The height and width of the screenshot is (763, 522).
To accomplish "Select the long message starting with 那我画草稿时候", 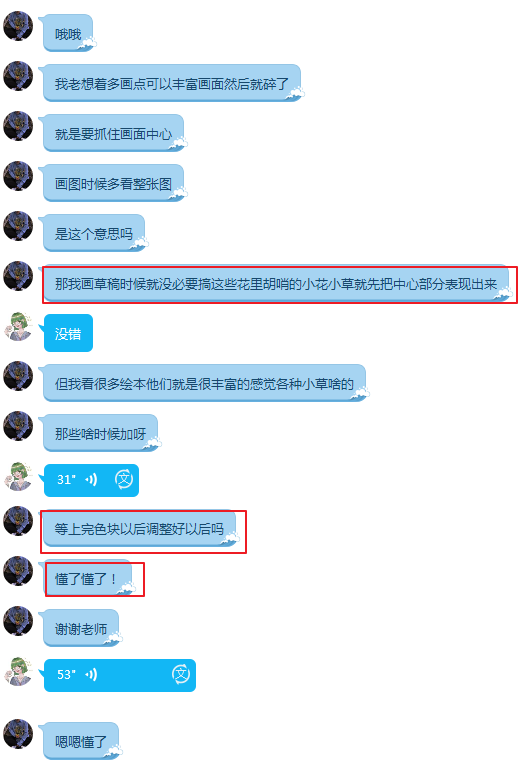I will pyautogui.click(x=277, y=284).
